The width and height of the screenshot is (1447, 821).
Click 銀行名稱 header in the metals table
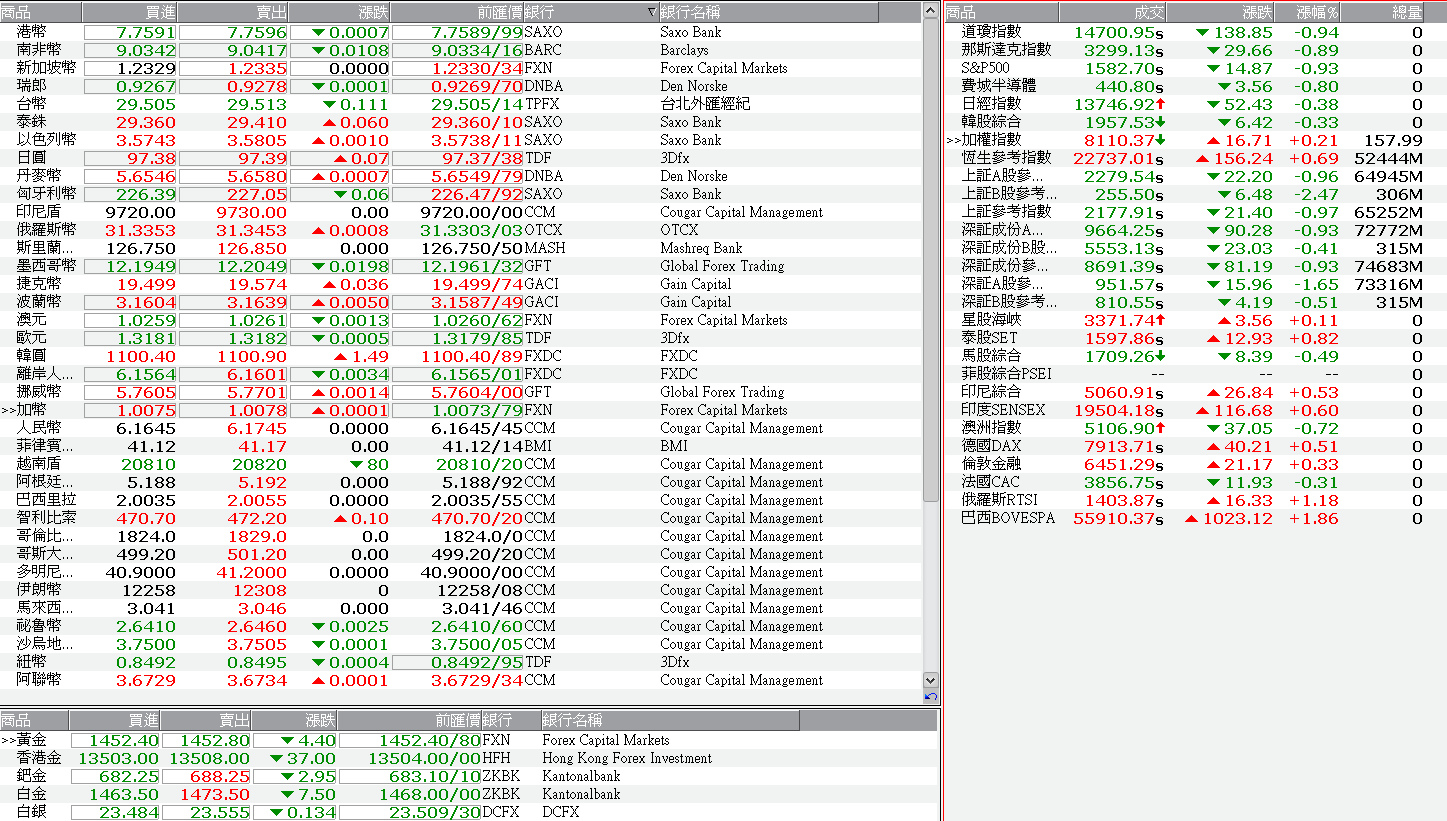(670, 720)
